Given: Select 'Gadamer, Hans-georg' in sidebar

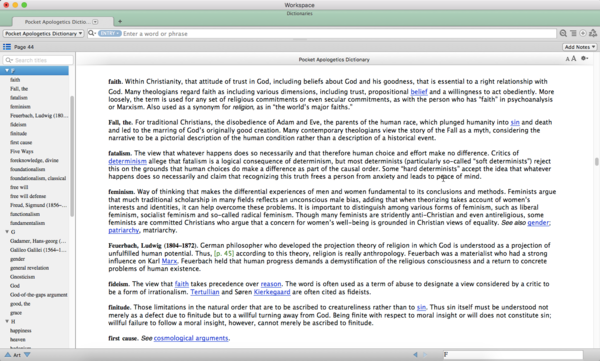Looking at the screenshot, I should (x=38, y=241).
